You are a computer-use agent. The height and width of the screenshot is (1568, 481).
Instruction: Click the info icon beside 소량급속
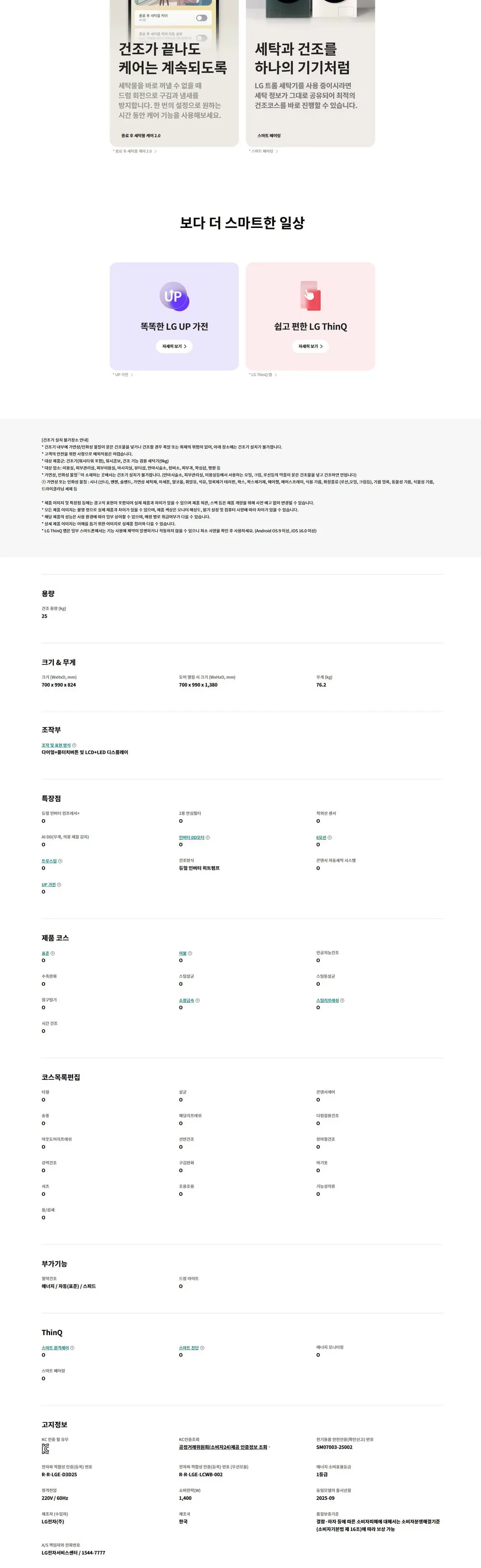click(198, 1001)
